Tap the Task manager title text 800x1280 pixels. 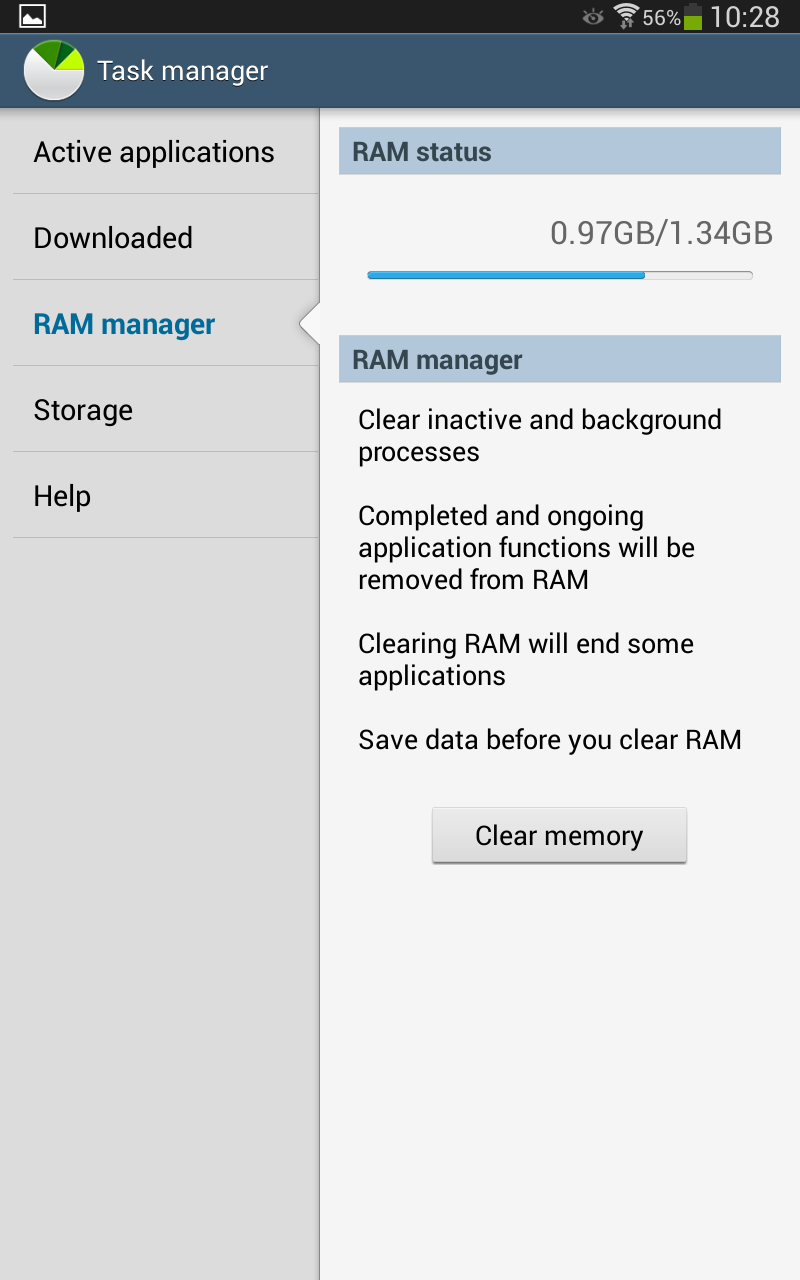183,71
